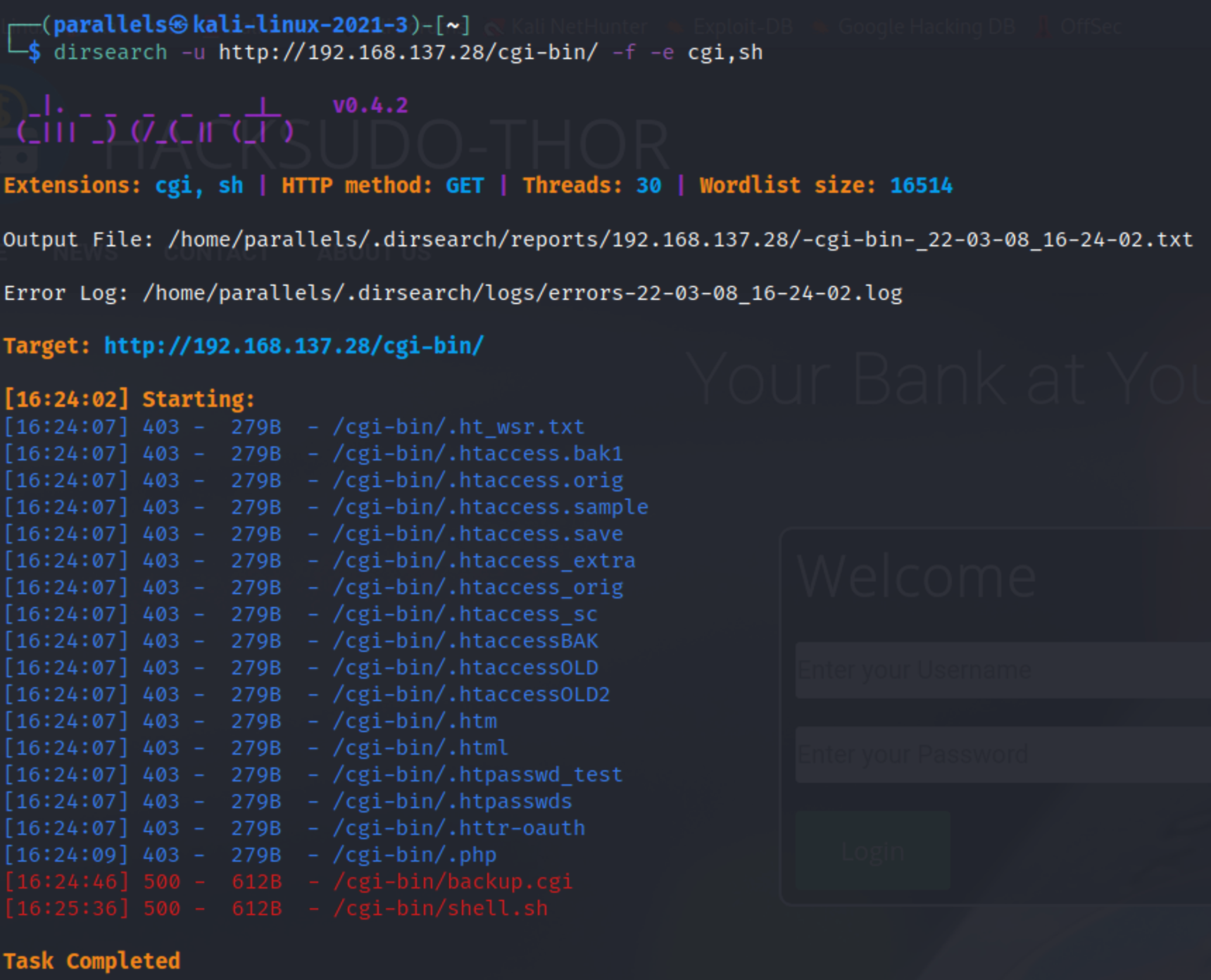Click the 'cgi,sh' extension argument
Screen dimensions: 1211x980
tap(725, 53)
